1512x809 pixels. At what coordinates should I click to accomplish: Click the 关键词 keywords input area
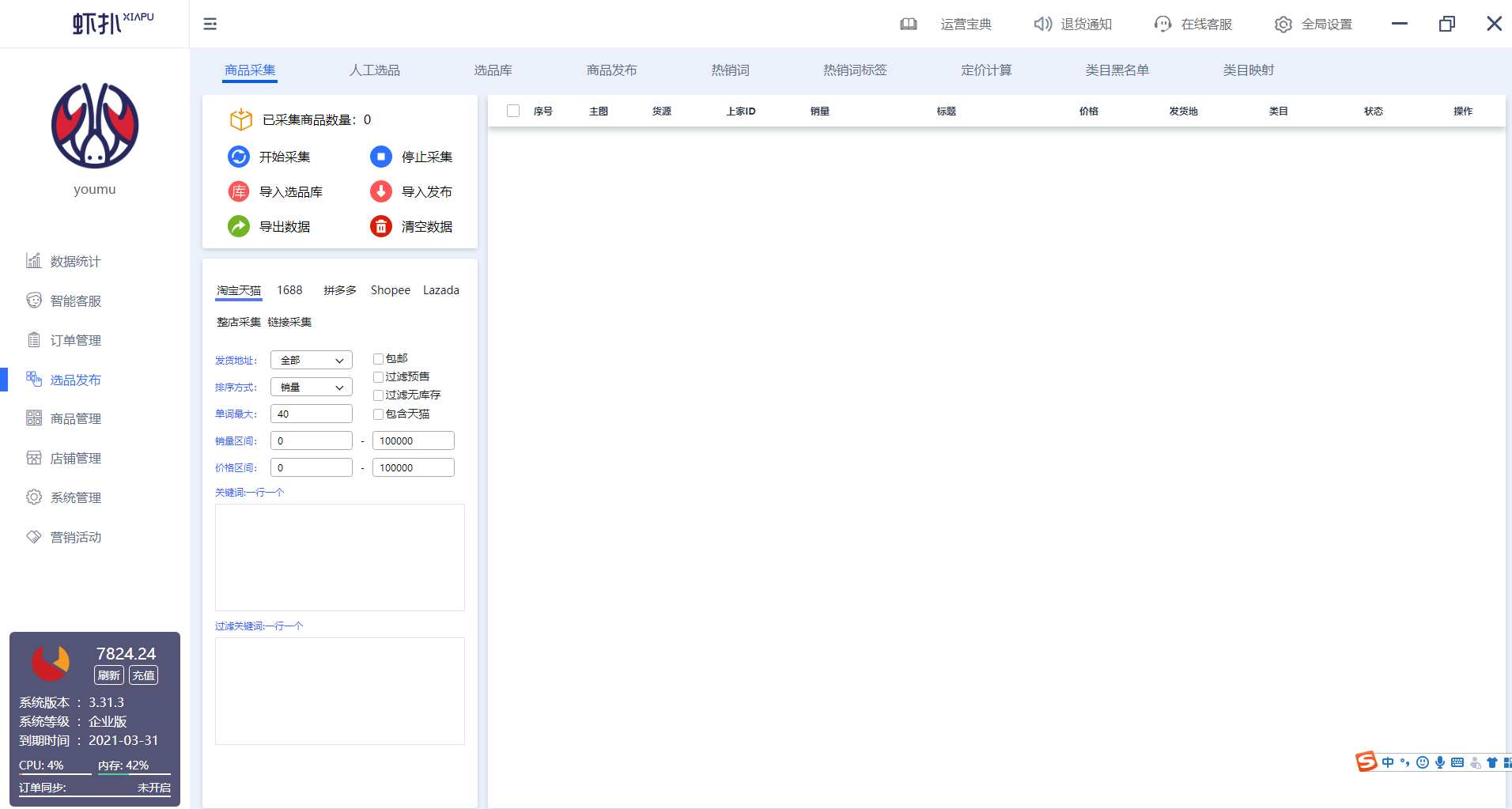(339, 557)
